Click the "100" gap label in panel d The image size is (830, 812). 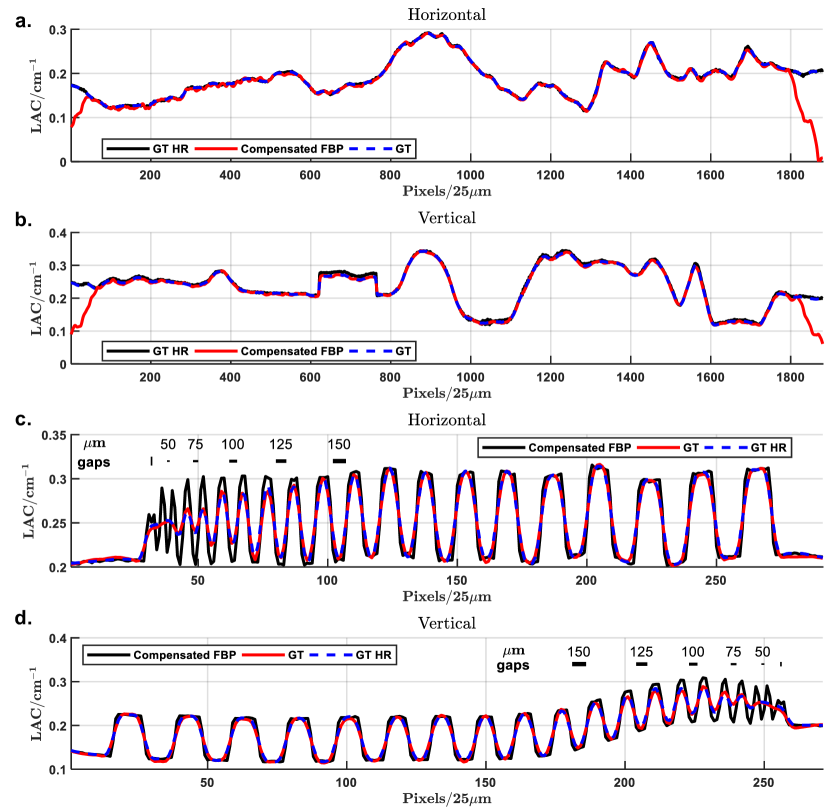693,652
